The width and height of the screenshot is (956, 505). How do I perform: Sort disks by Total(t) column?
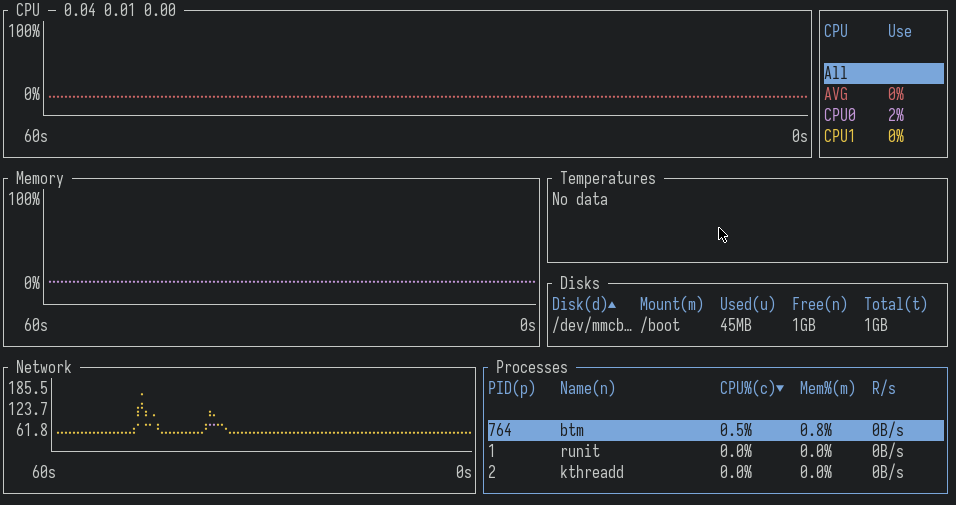click(x=895, y=304)
